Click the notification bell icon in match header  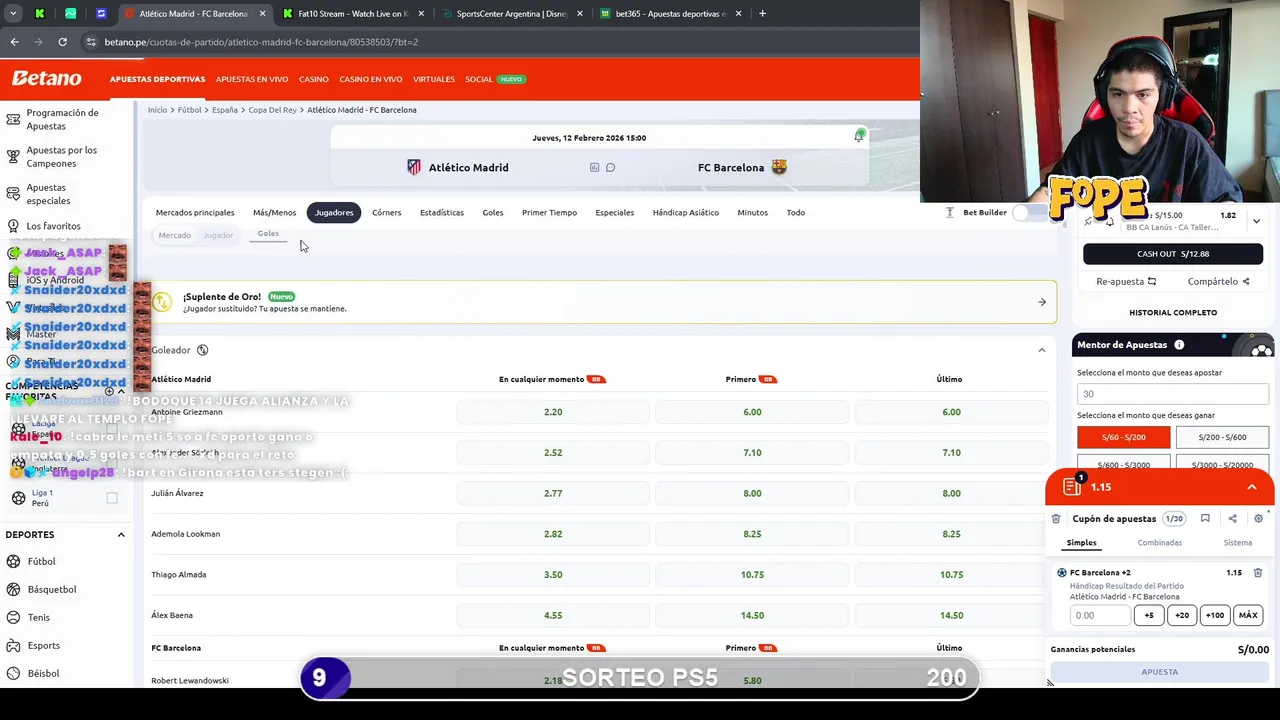[859, 136]
